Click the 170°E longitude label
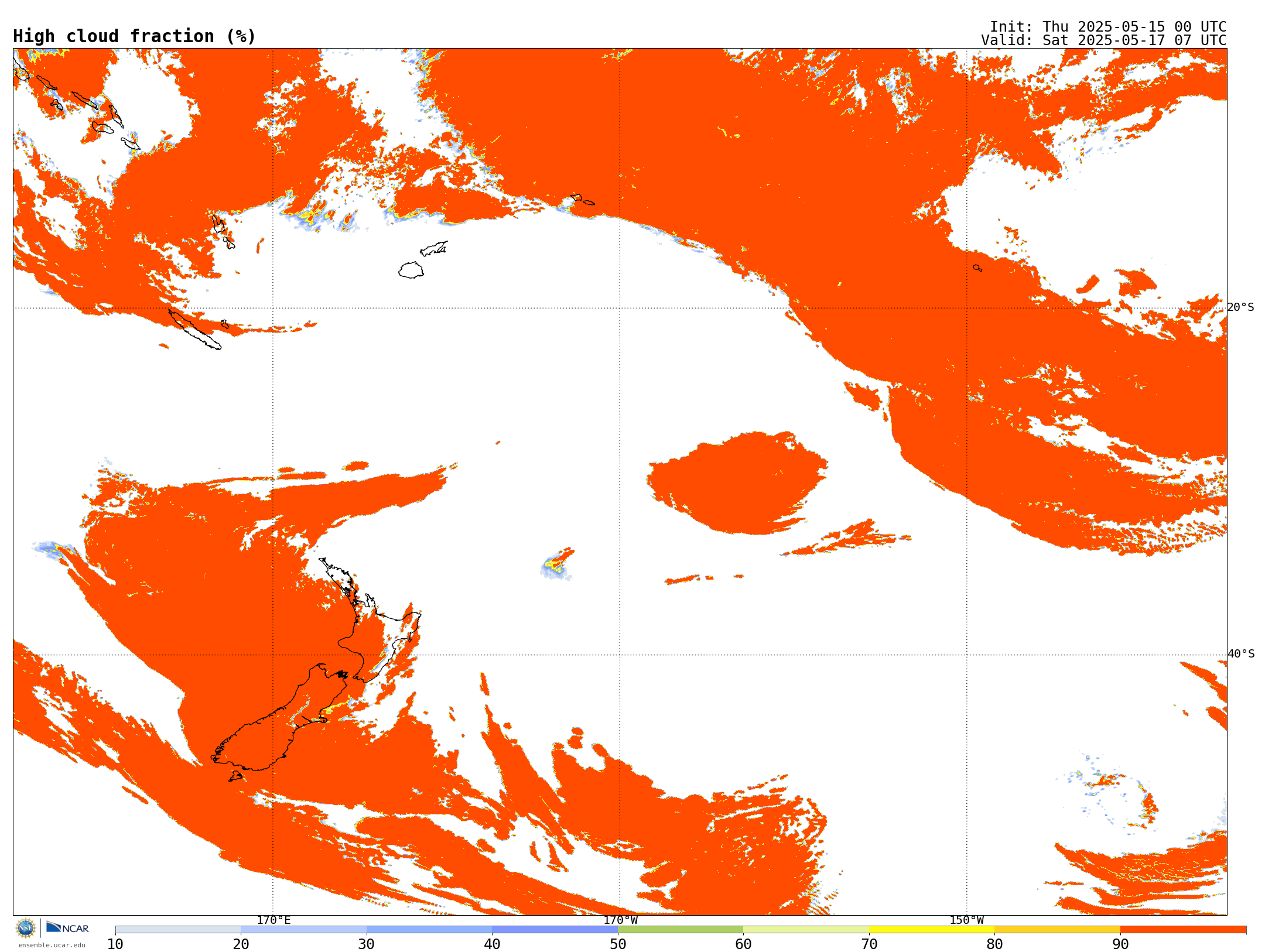The height and width of the screenshot is (952, 1265). point(273,920)
